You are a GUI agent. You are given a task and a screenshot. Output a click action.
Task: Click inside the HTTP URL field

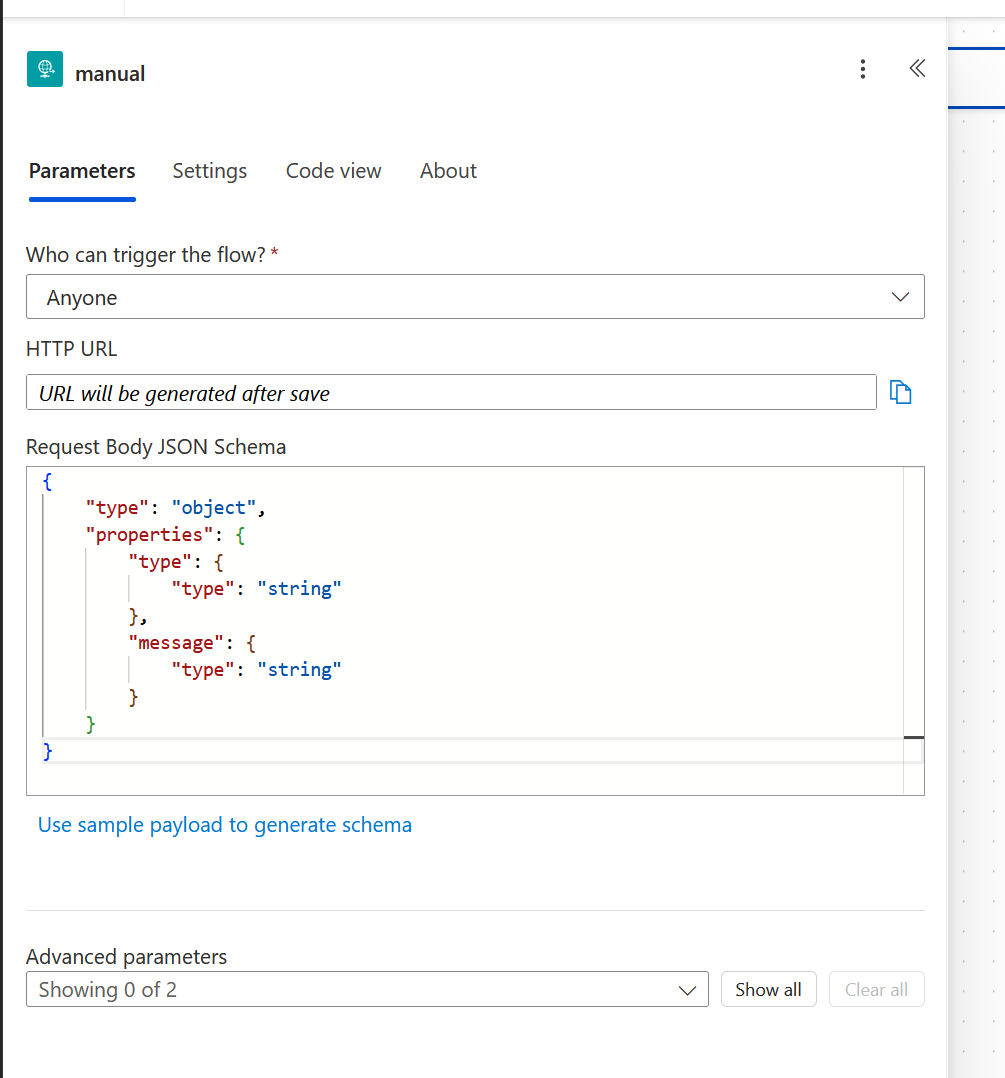tap(450, 393)
